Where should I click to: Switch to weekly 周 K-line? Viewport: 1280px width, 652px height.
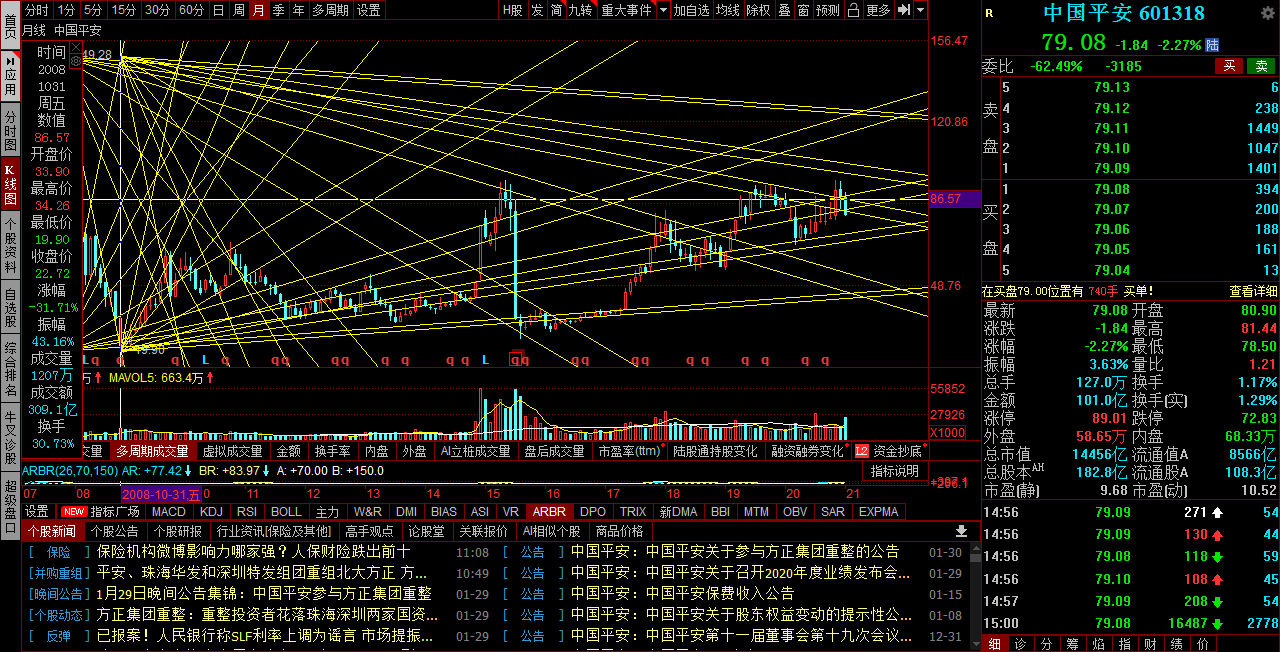[238, 10]
